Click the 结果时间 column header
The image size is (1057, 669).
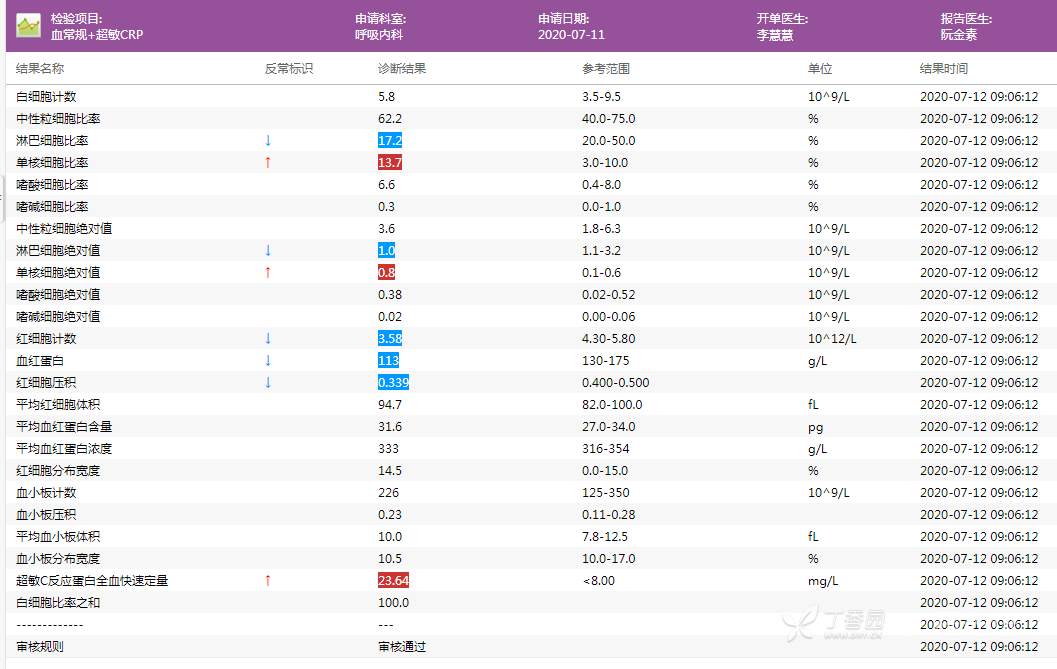click(x=944, y=69)
